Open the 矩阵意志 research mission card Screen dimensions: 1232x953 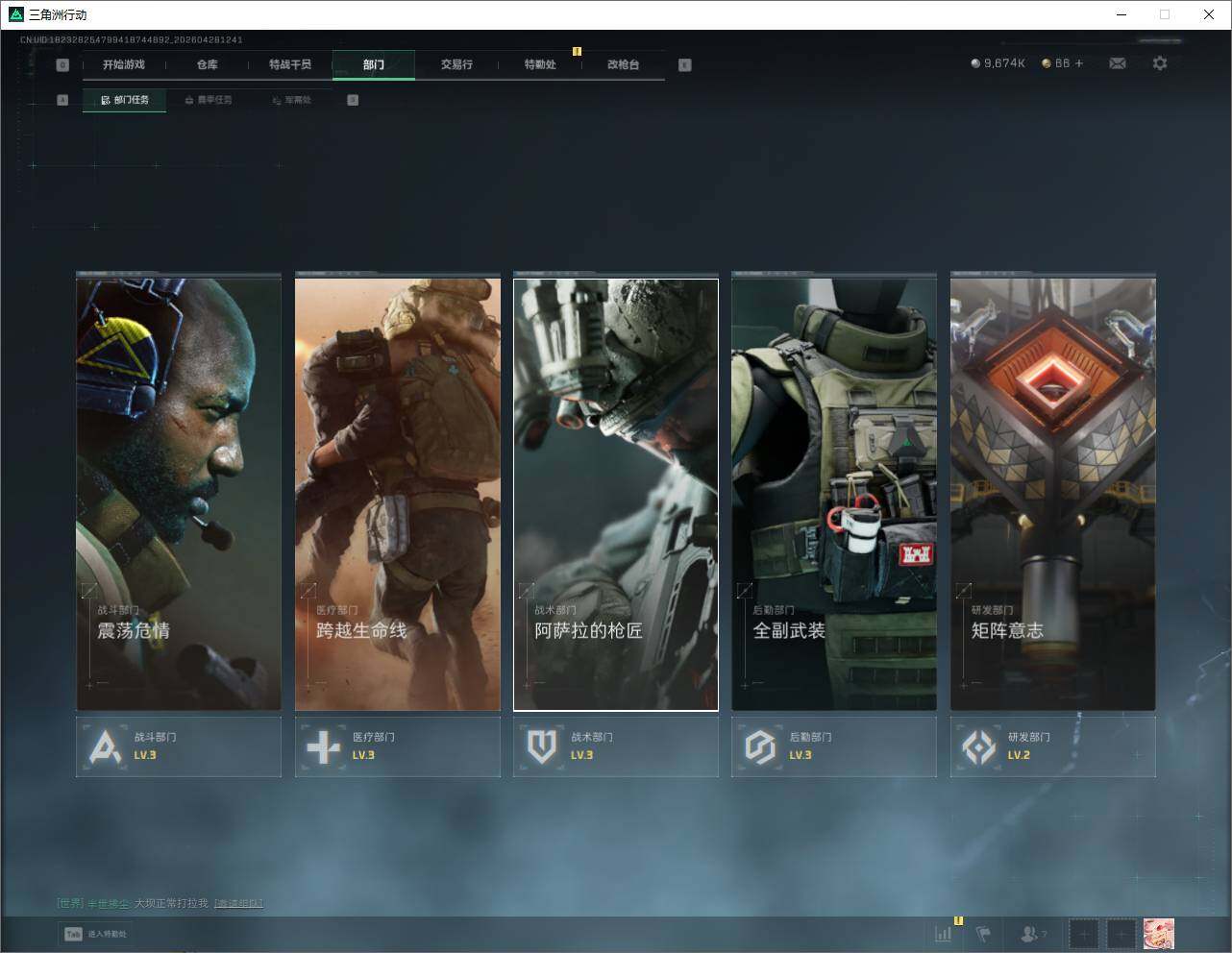coord(1053,494)
